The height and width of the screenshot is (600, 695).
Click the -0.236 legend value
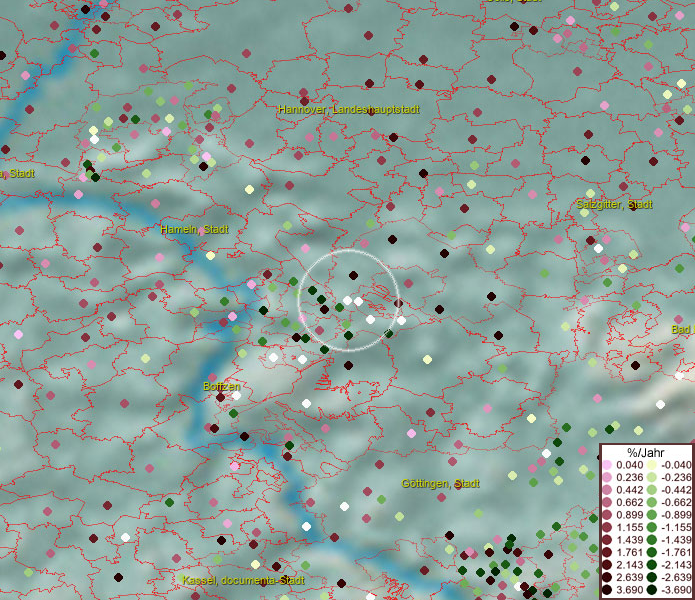[676, 477]
